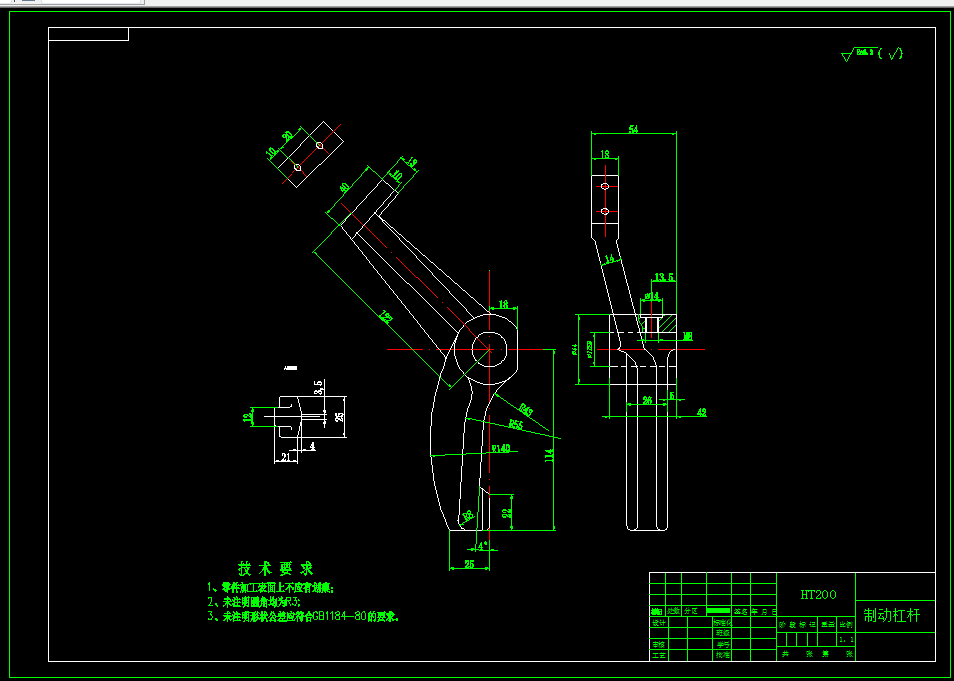
Task: Select the requirement line mentioning R3
Action: (x=254, y=602)
